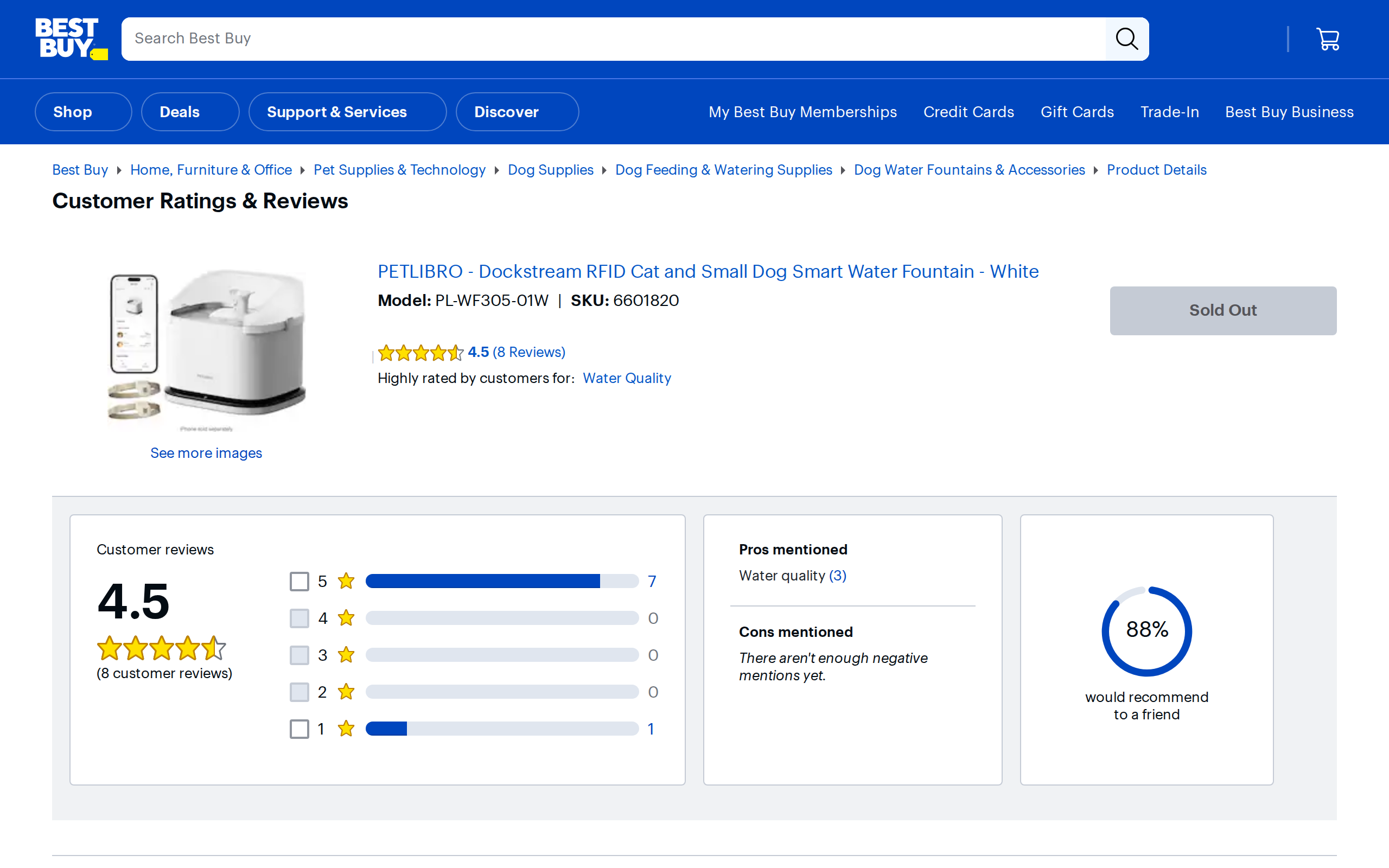The image size is (1389, 868).
Task: Expand the Discover menu
Action: click(517, 112)
